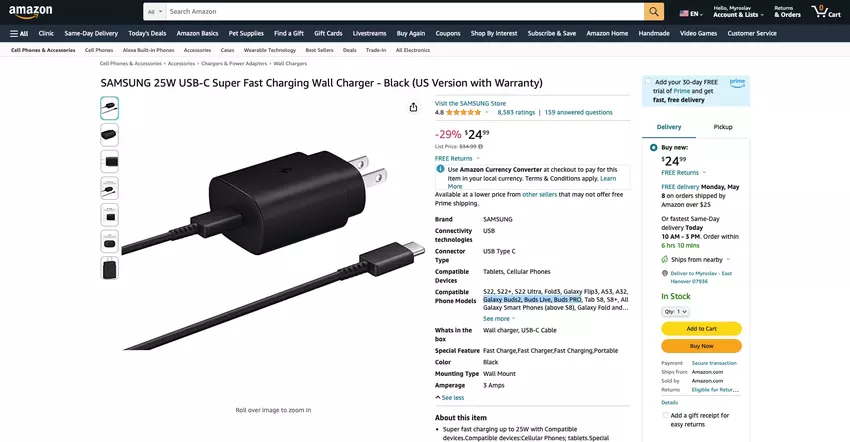Click into the Search Amazon field
Viewport: 850px width, 442px height.
[404, 11]
